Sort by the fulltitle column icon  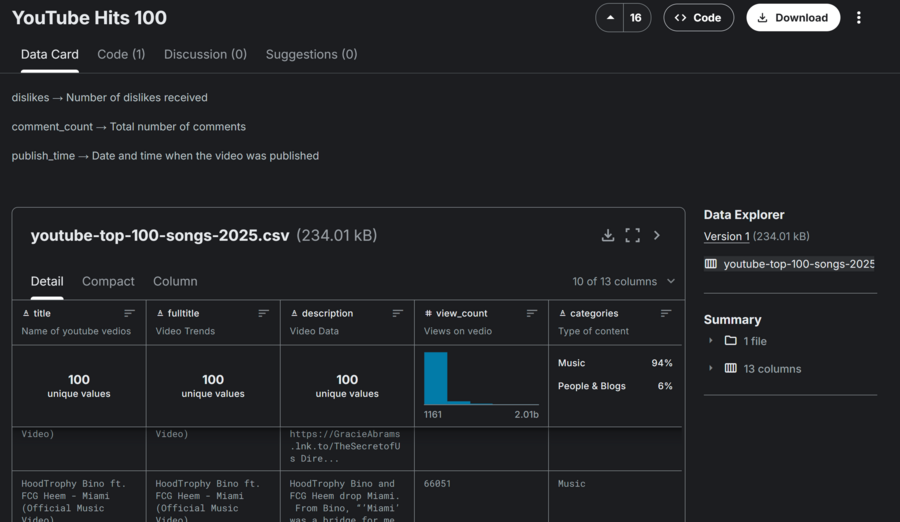pyautogui.click(x=263, y=313)
